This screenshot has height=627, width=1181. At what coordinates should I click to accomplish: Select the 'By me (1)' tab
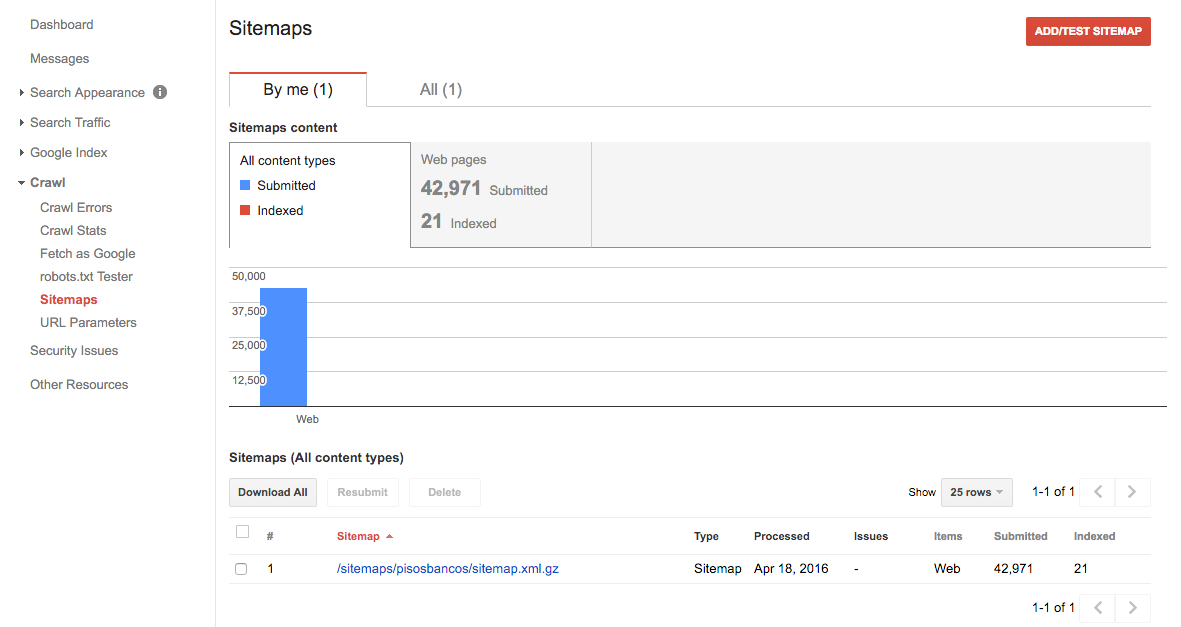pyautogui.click(x=297, y=89)
